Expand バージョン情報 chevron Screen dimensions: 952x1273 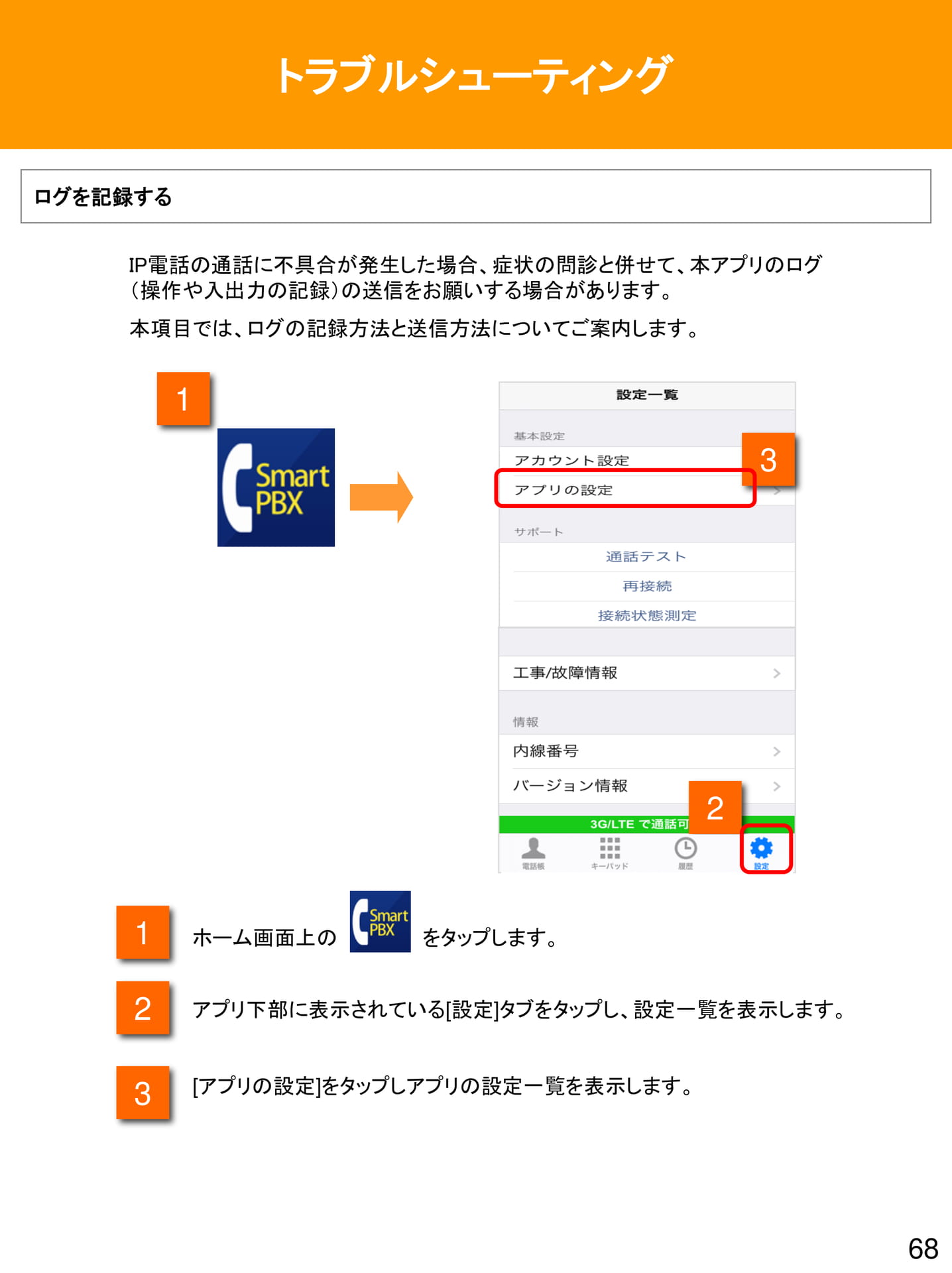(777, 786)
